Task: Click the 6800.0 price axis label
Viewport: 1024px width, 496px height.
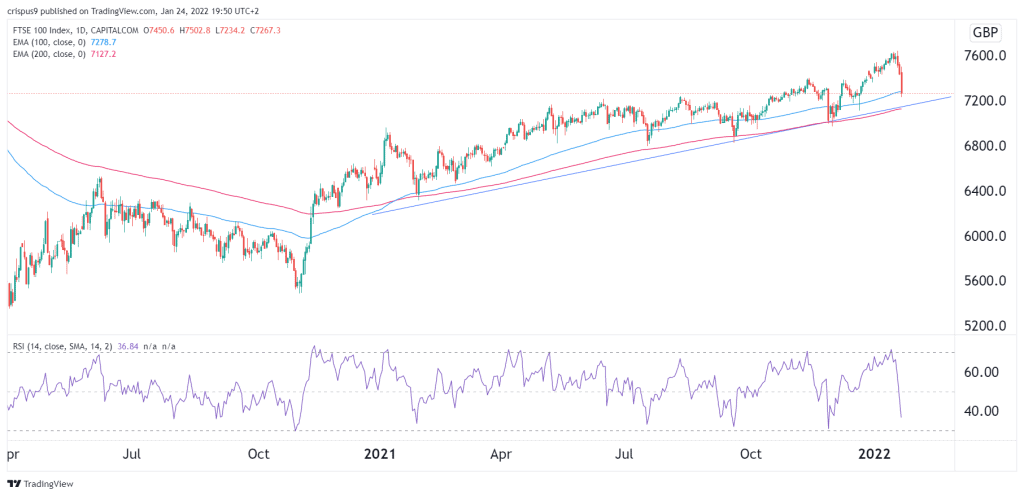Action: point(987,146)
